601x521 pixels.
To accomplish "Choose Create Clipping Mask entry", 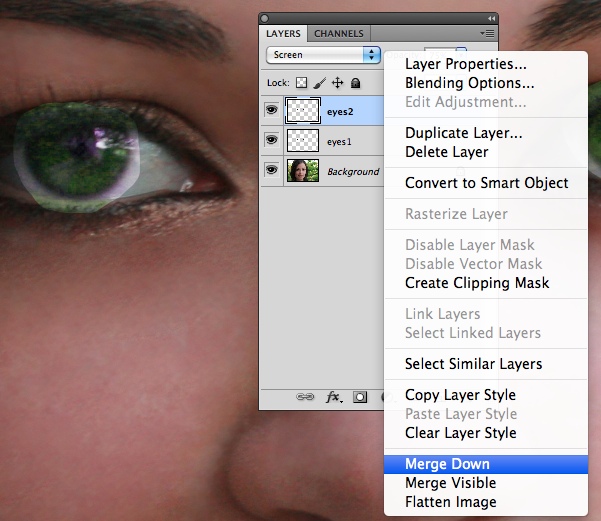I will tap(486, 283).
